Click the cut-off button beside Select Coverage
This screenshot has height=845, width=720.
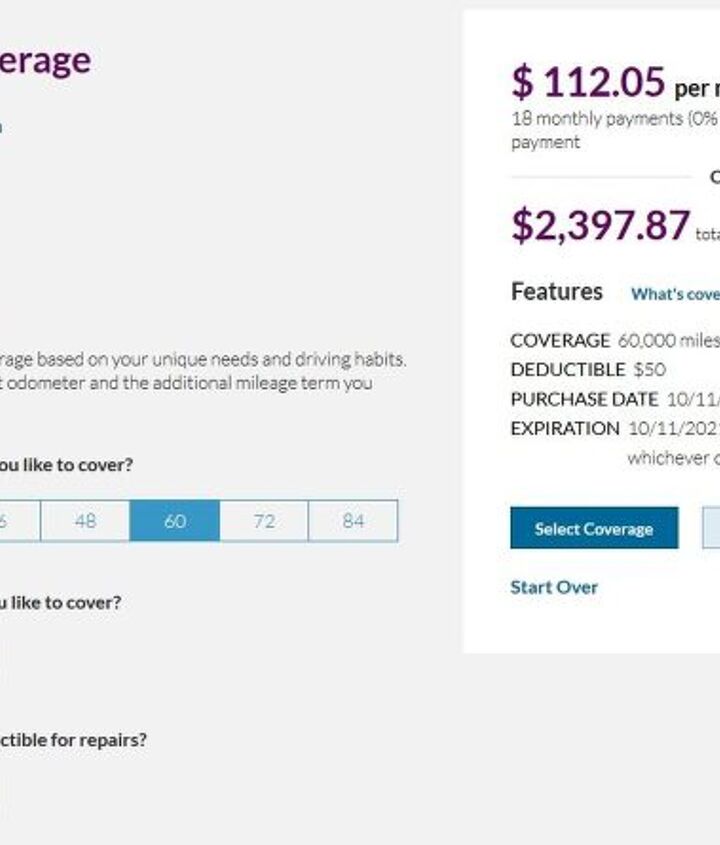(x=711, y=528)
